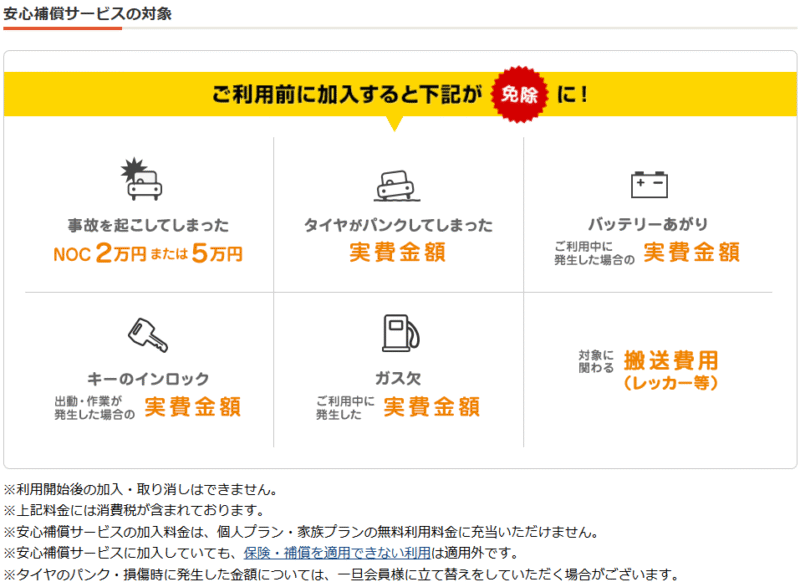800x582 pixels.
Task: Click the battery icon
Action: coord(649,185)
